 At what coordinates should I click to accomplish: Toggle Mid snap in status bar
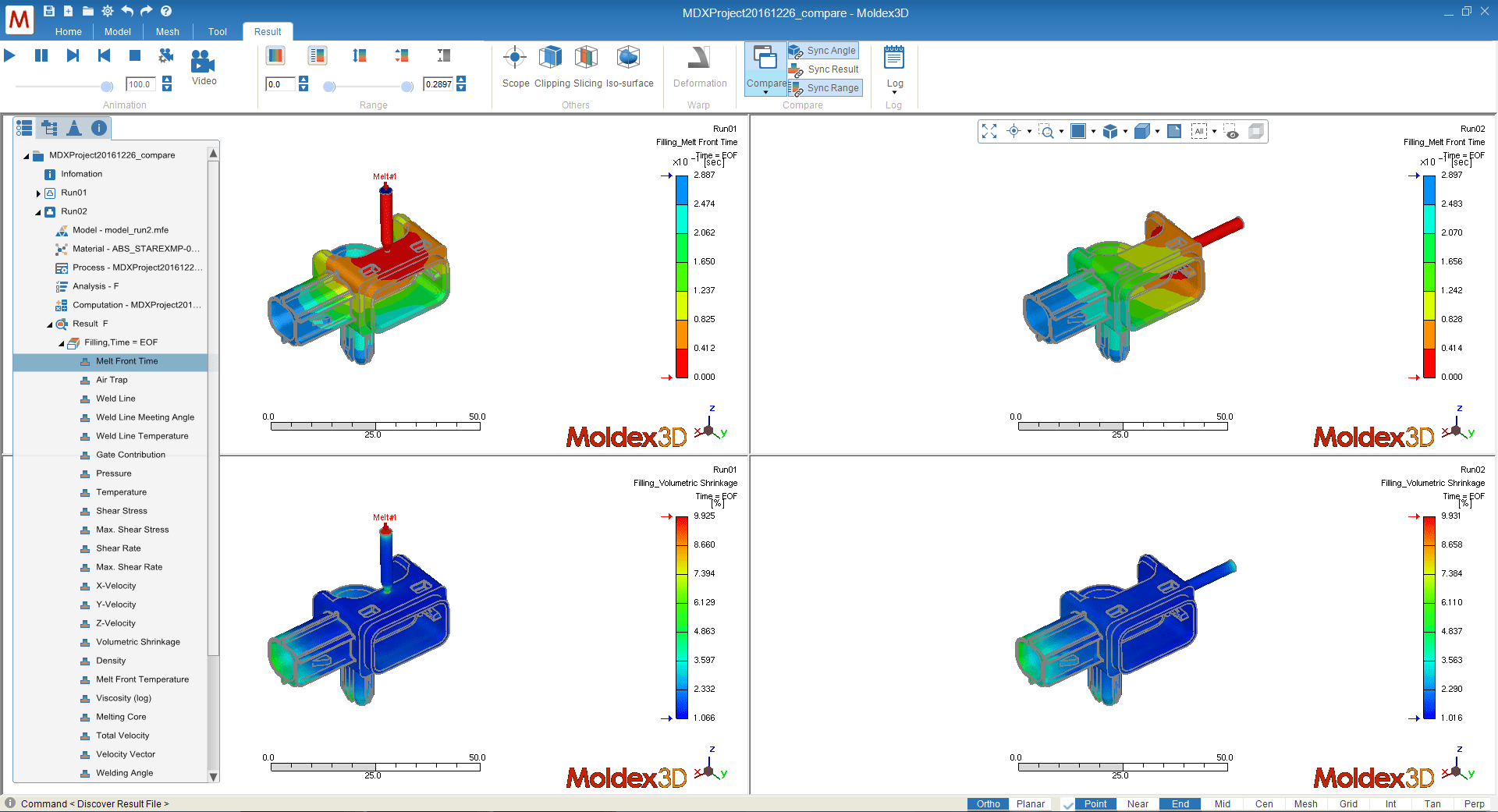(1222, 804)
